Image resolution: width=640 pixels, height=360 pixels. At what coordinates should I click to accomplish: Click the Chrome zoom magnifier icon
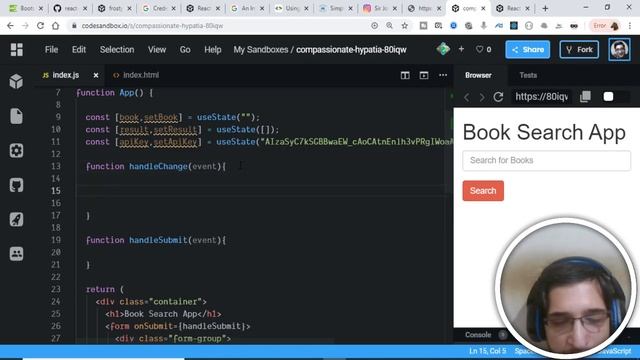[389, 26]
